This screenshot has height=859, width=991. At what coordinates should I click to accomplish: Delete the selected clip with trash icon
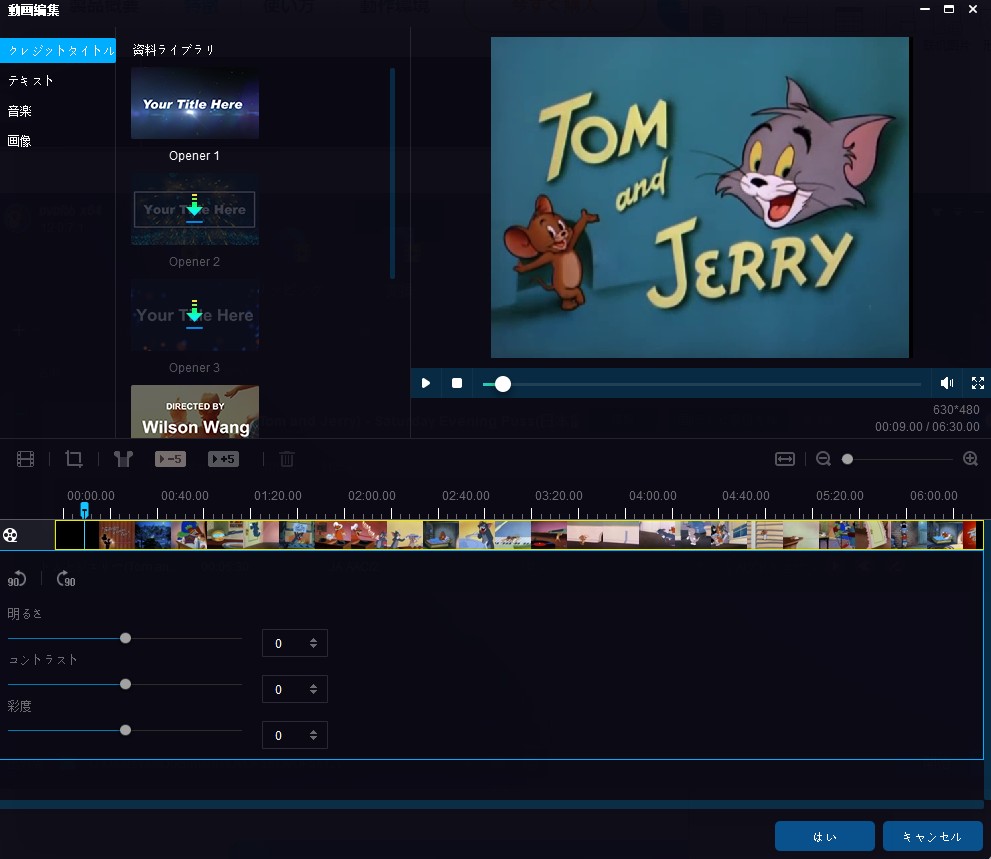[287, 459]
